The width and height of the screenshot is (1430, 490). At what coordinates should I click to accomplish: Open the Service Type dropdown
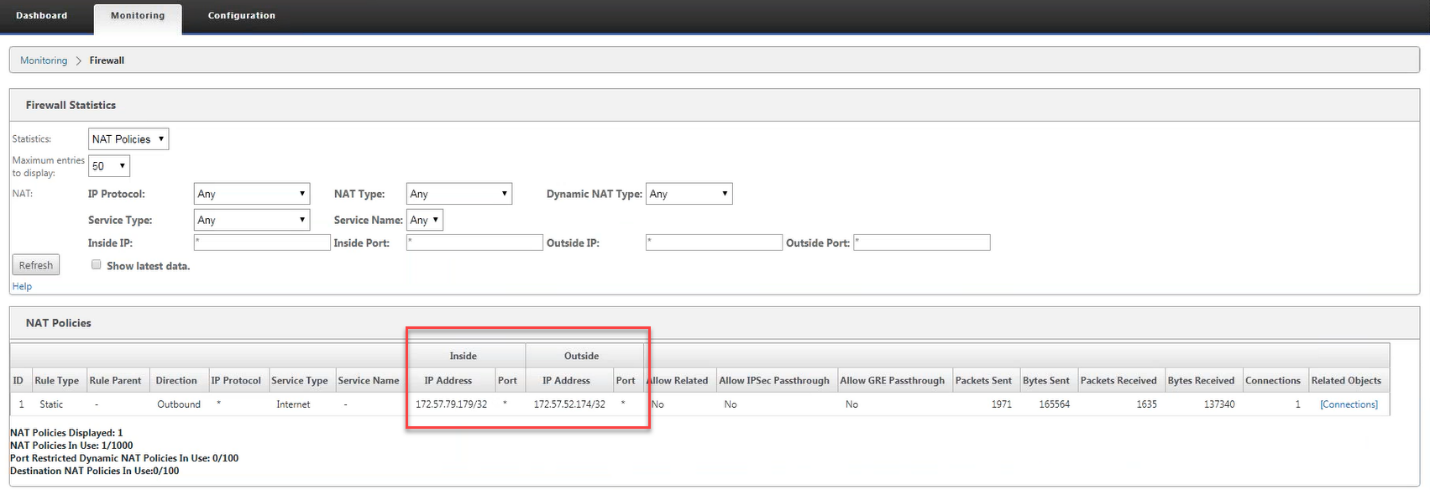pos(252,220)
